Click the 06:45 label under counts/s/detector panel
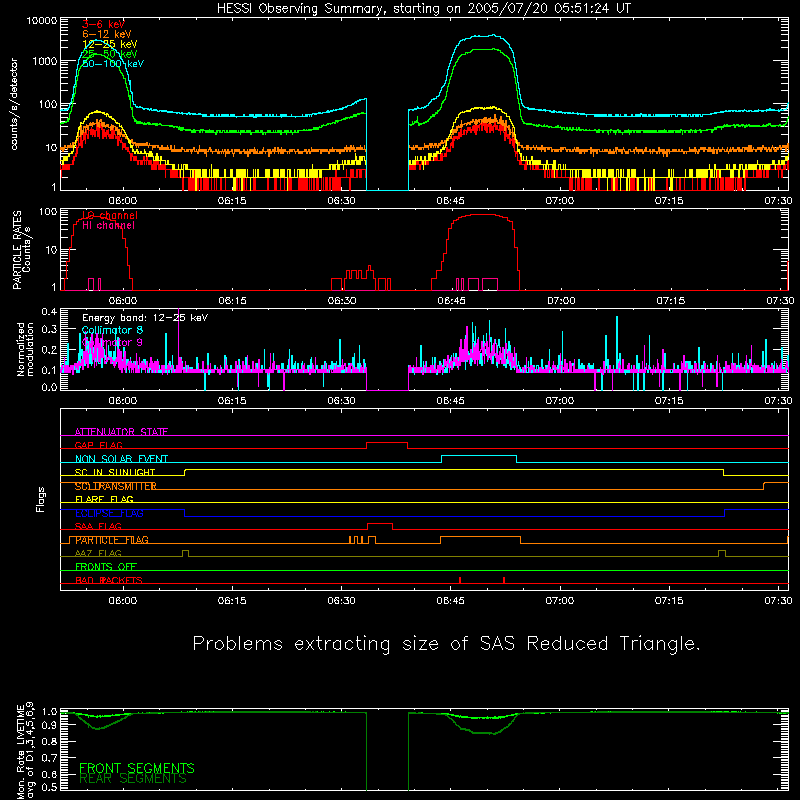Viewport: 800px width, 800px height. click(451, 201)
